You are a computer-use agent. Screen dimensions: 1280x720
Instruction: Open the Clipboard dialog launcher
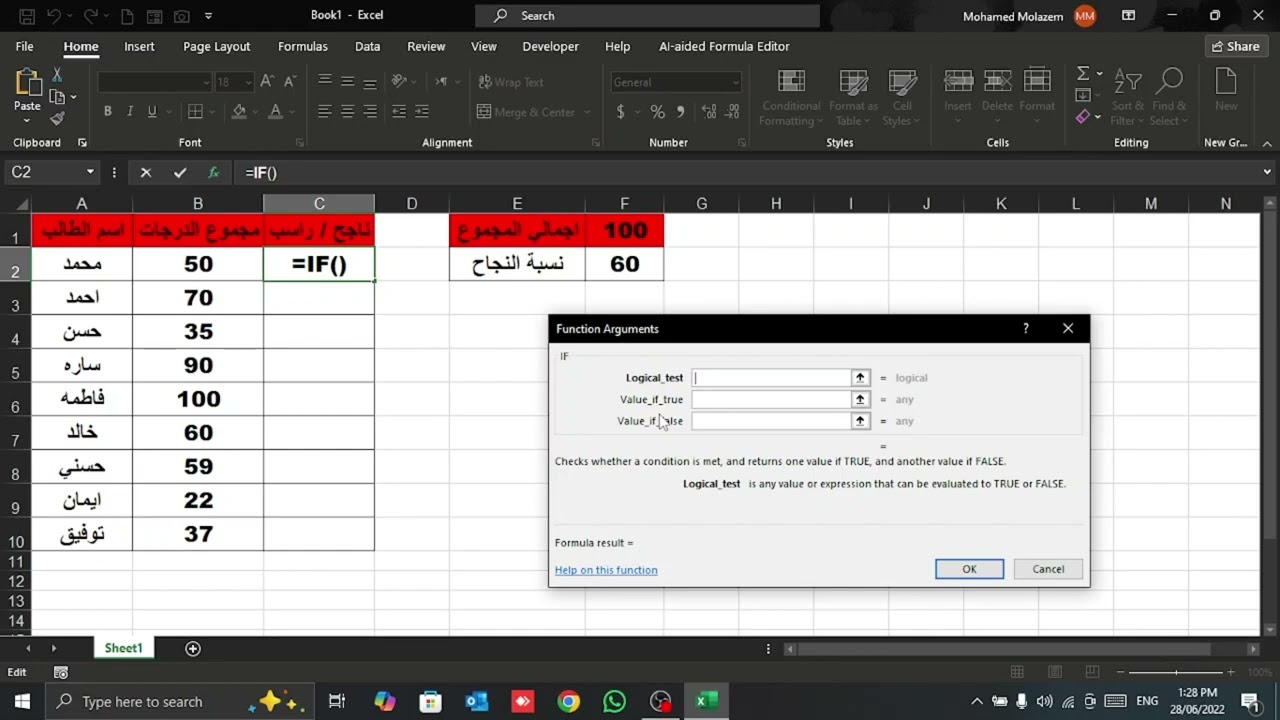(82, 143)
